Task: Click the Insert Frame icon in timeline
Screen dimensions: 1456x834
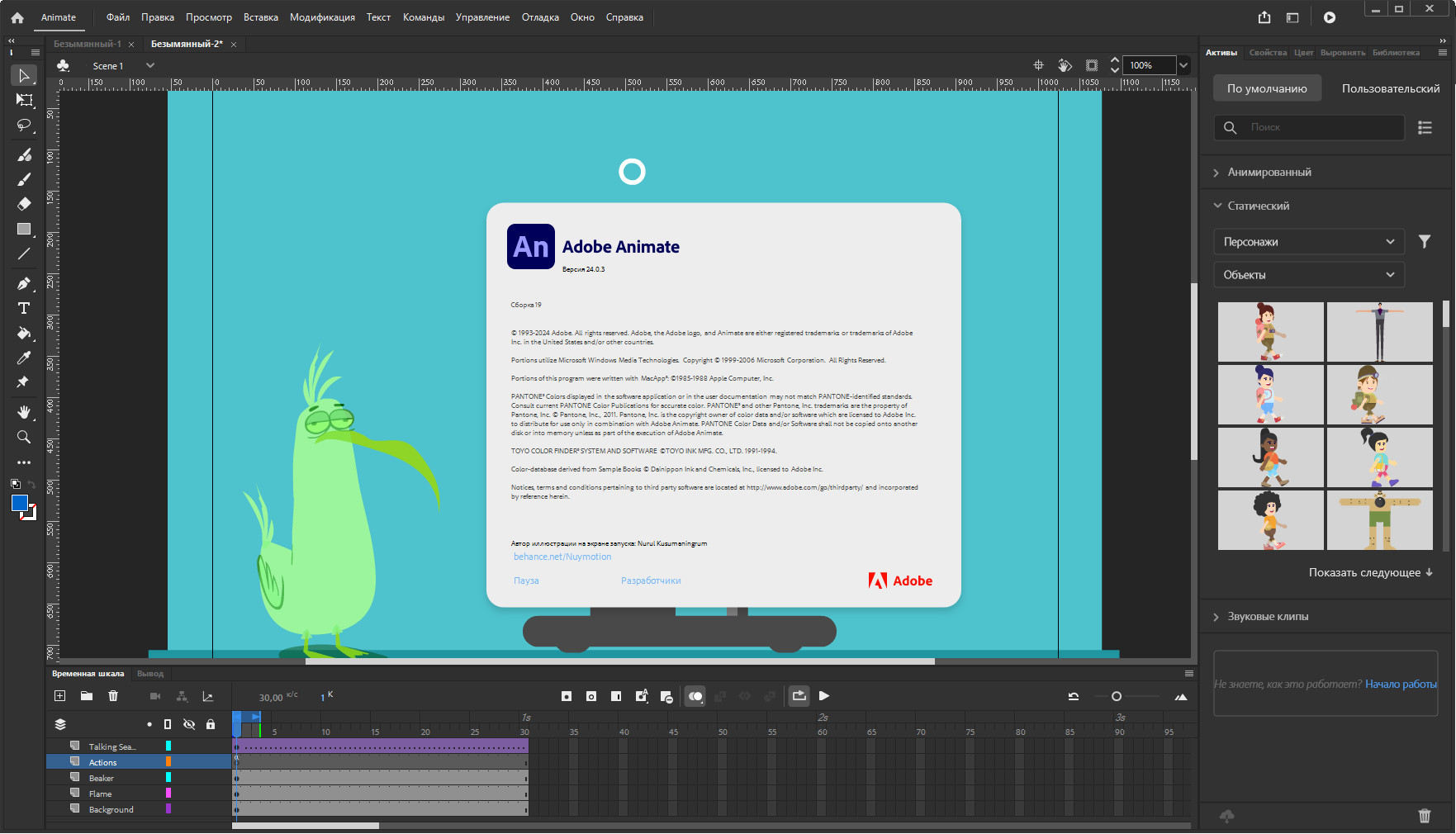Action: [x=616, y=696]
